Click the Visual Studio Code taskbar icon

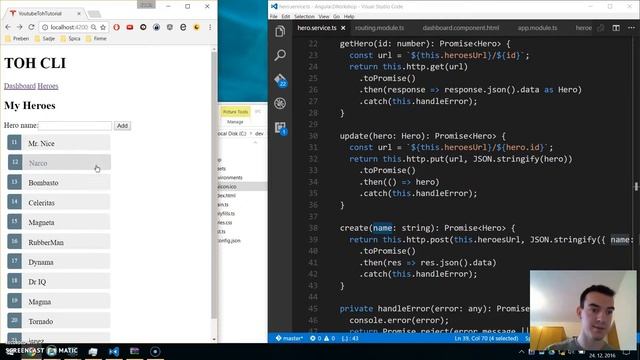[x=114, y=351]
